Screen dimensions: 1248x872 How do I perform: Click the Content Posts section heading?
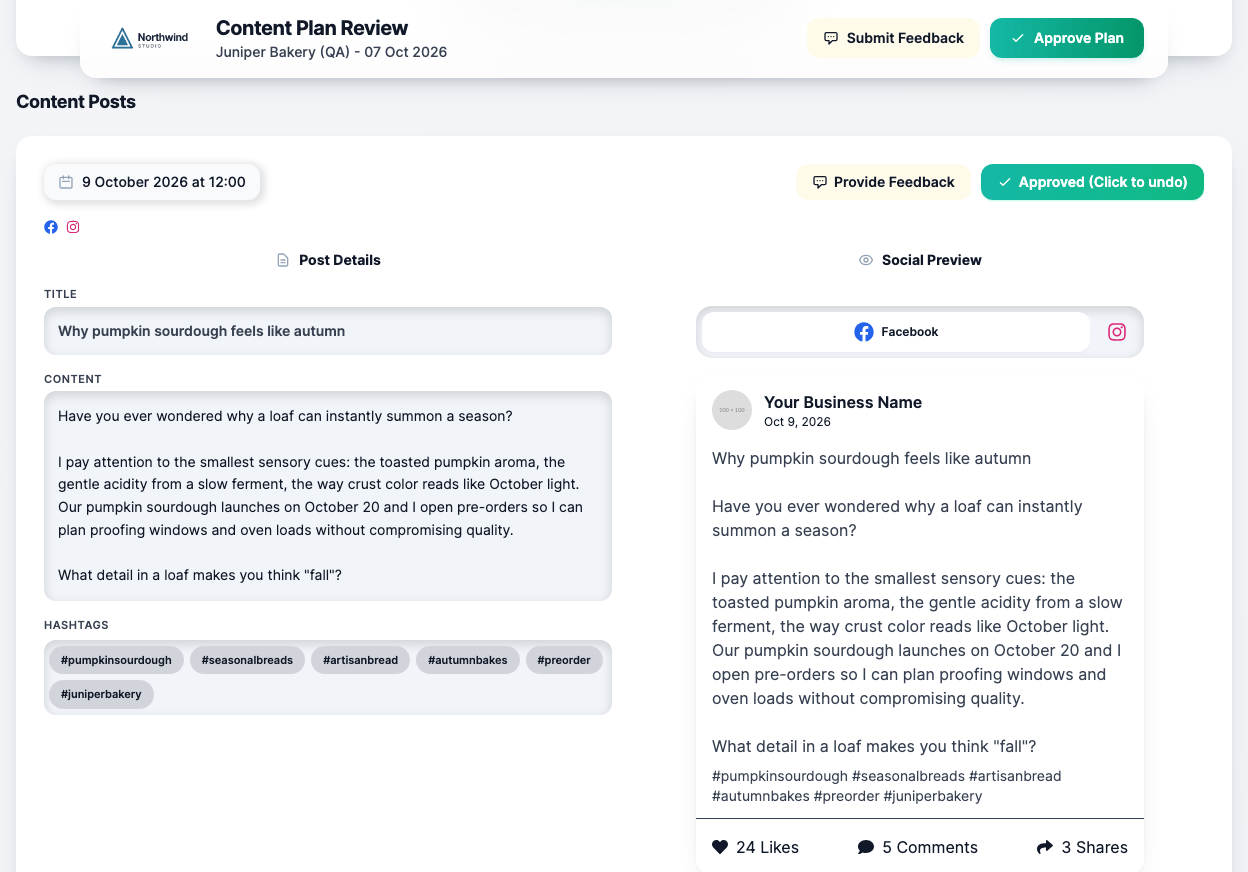coord(76,102)
